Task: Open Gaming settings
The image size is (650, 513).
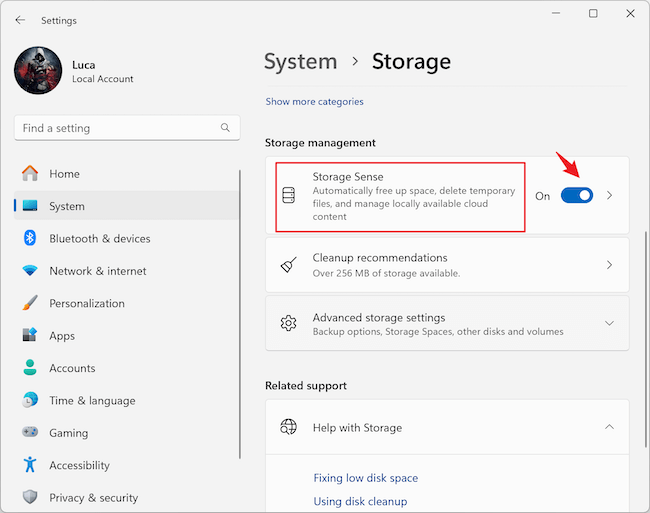Action: point(126,433)
